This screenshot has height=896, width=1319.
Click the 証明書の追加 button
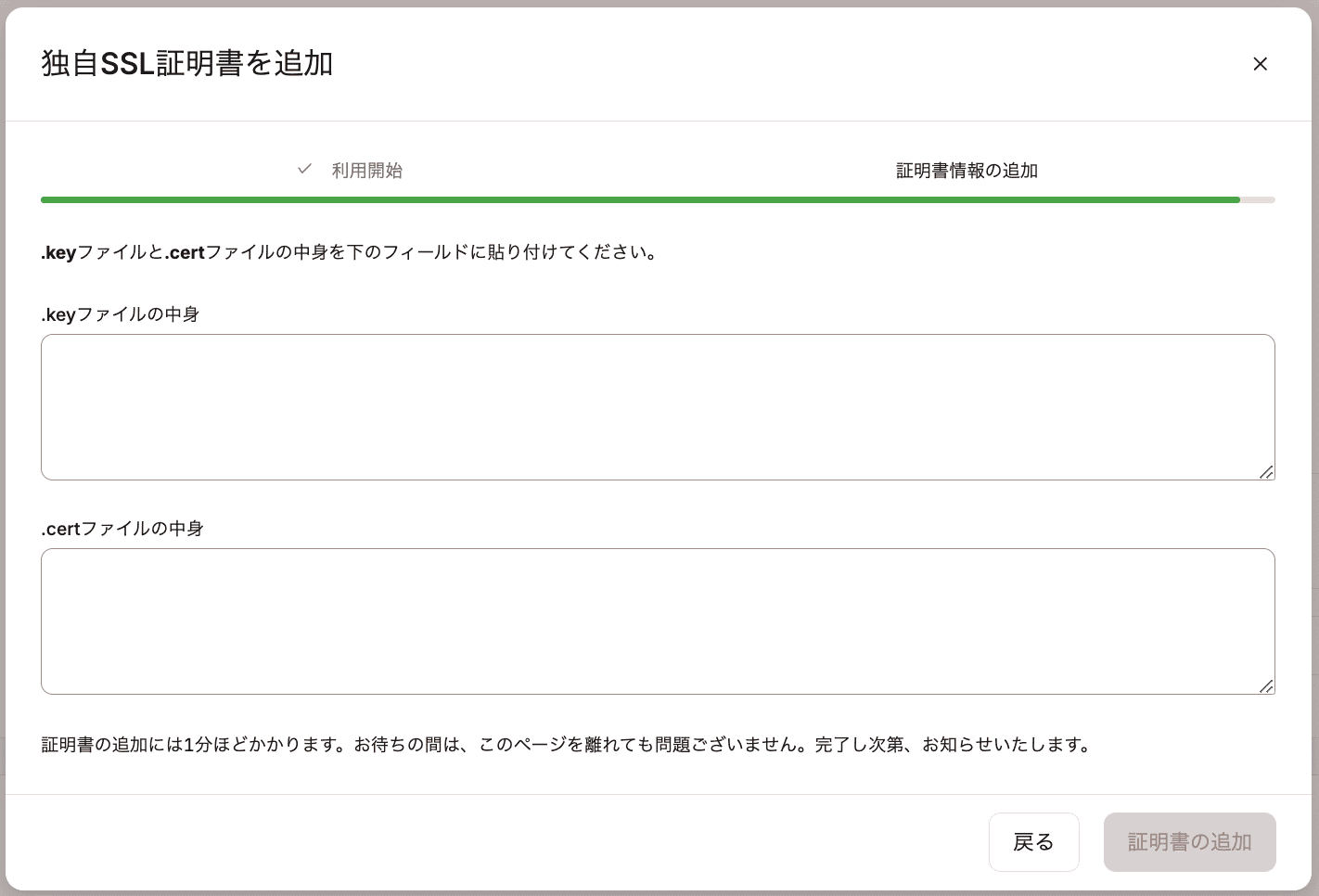click(x=1190, y=841)
